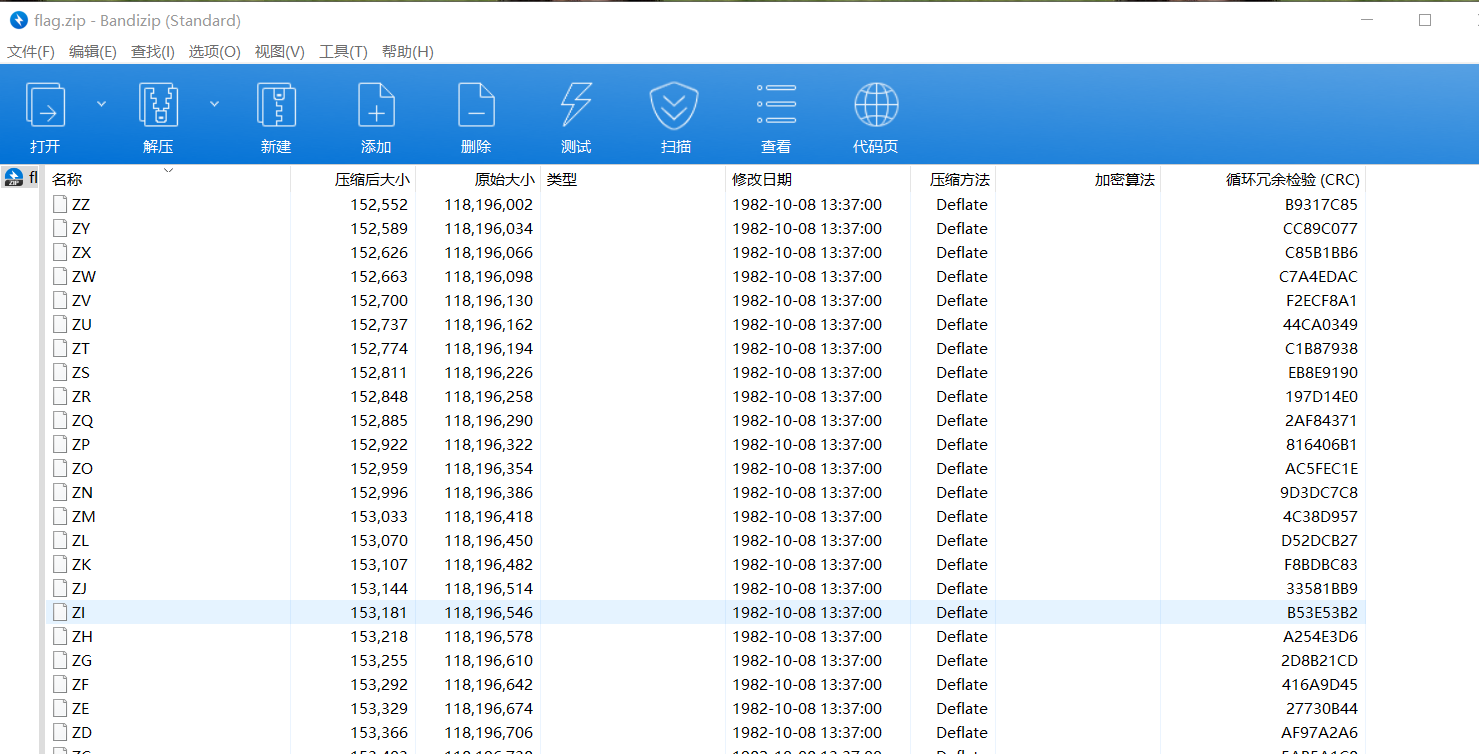
Task: Click the file icon of ZO
Action: pos(61,468)
